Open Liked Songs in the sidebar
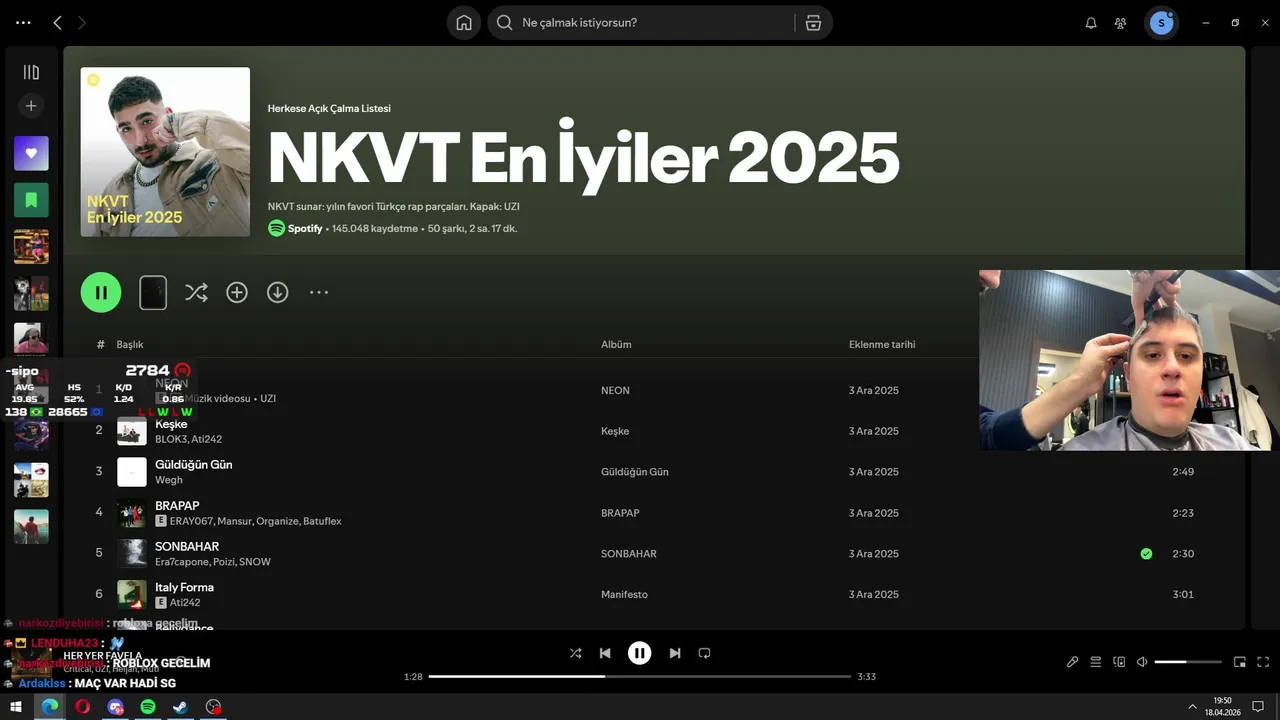The width and height of the screenshot is (1280, 720). click(31, 153)
